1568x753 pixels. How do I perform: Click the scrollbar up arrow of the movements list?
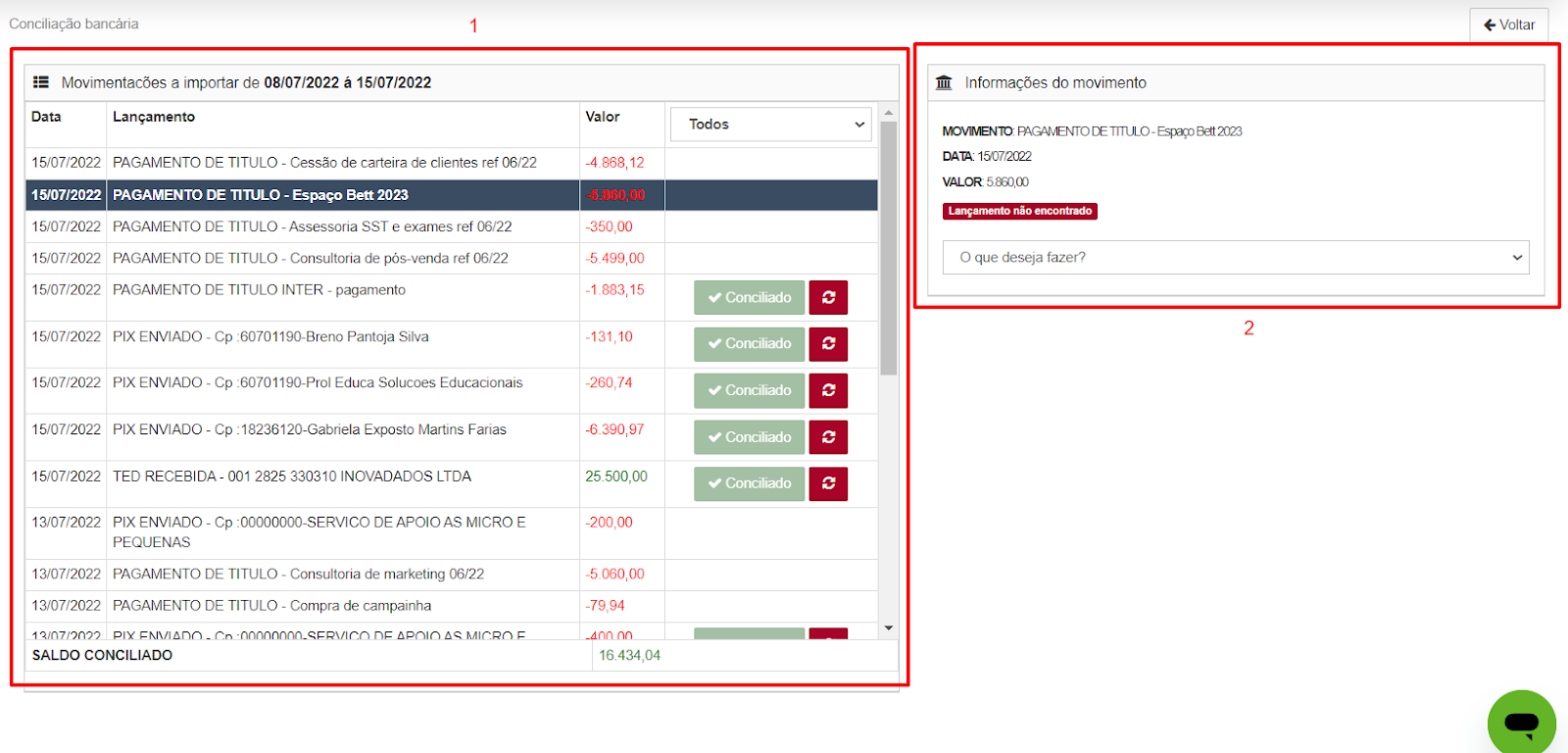click(x=888, y=112)
